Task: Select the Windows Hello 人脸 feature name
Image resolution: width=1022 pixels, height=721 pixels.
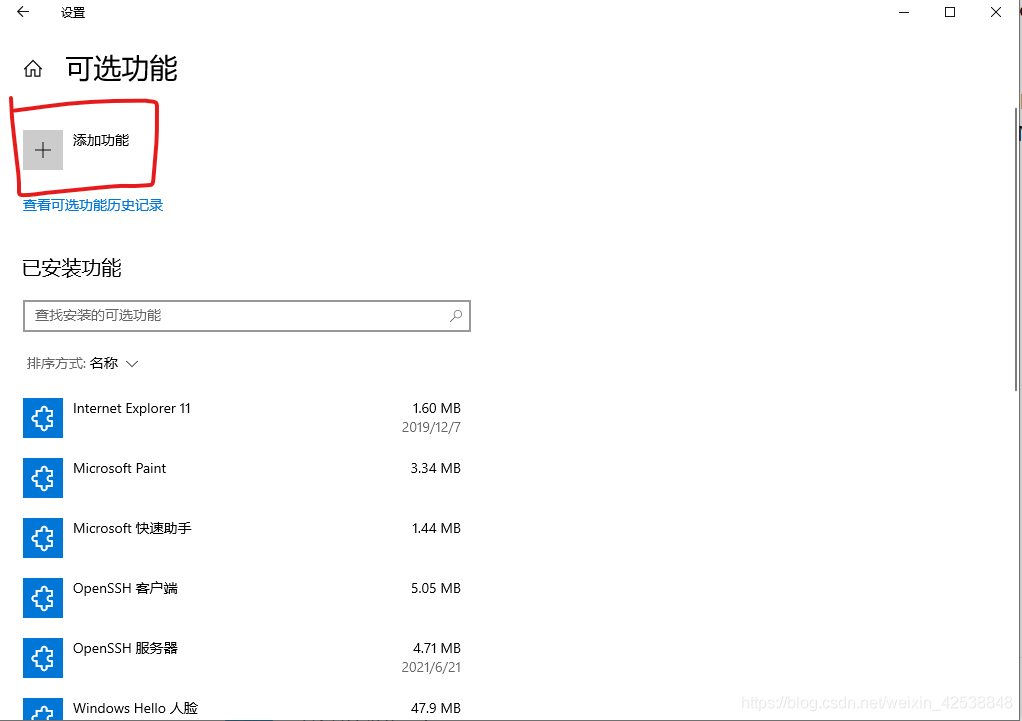Action: (x=136, y=708)
